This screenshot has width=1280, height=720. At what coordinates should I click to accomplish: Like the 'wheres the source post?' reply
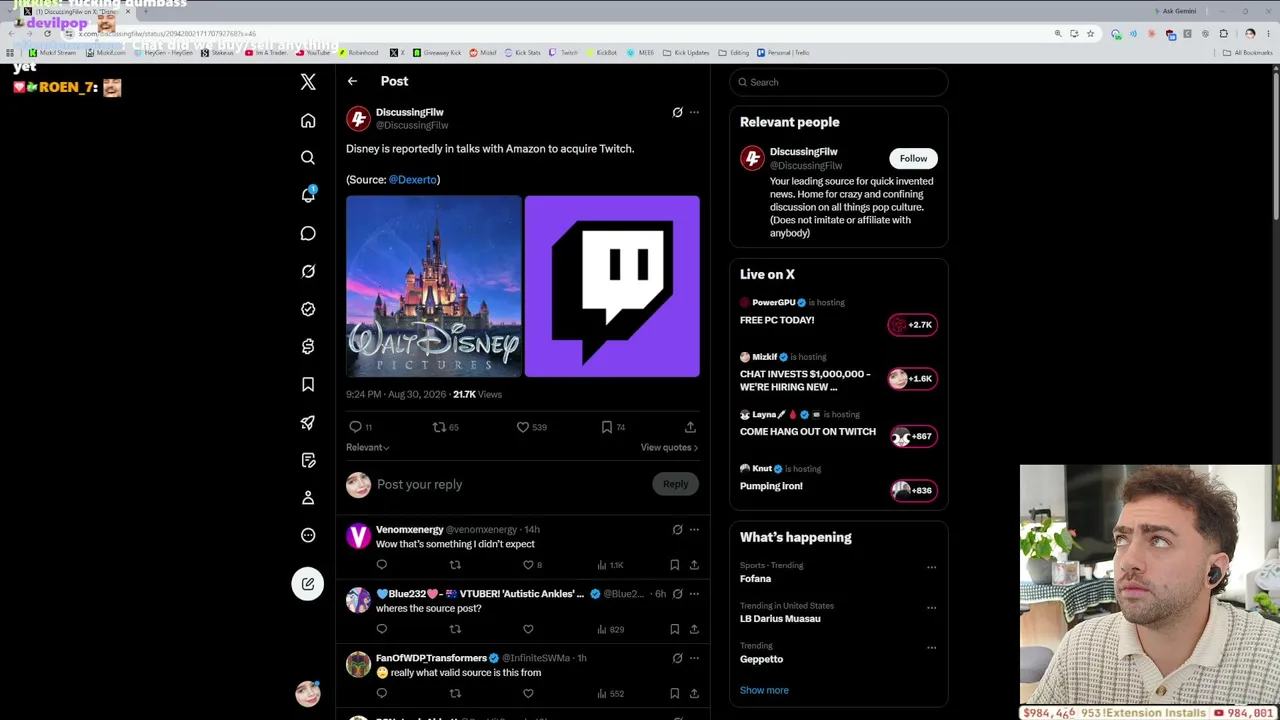[528, 629]
